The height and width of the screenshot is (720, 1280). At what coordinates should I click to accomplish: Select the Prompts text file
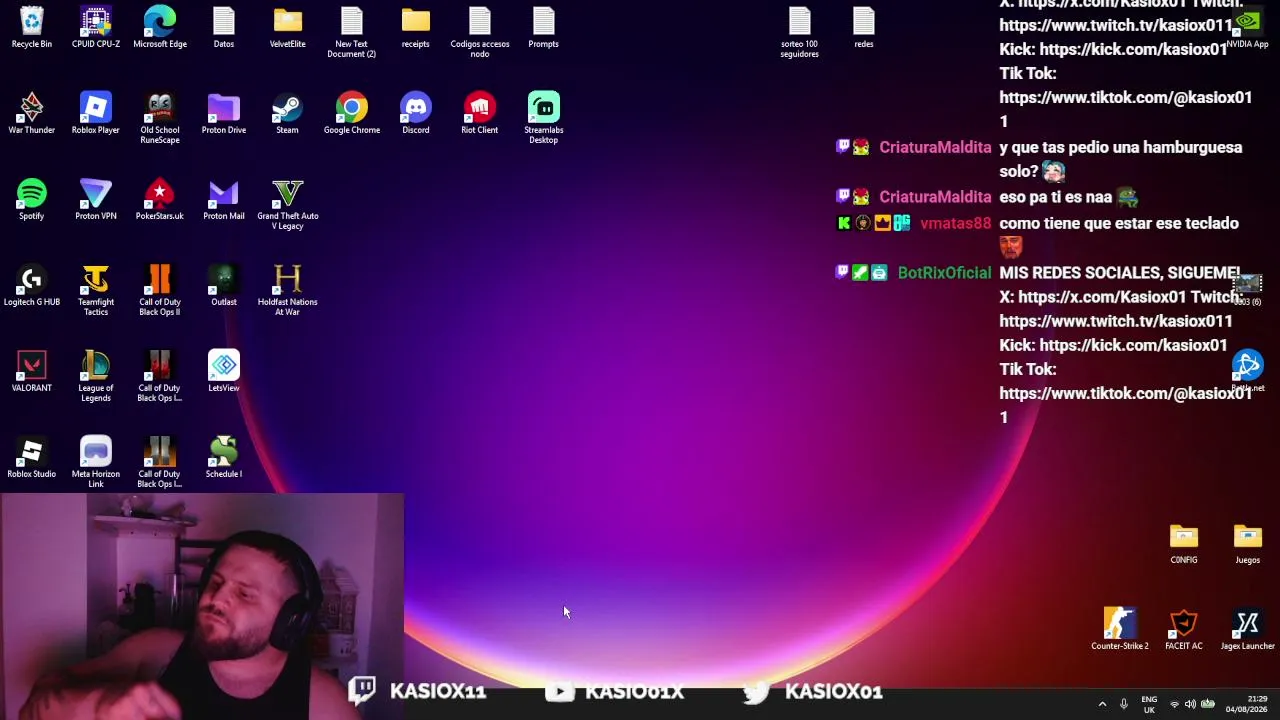click(x=544, y=27)
